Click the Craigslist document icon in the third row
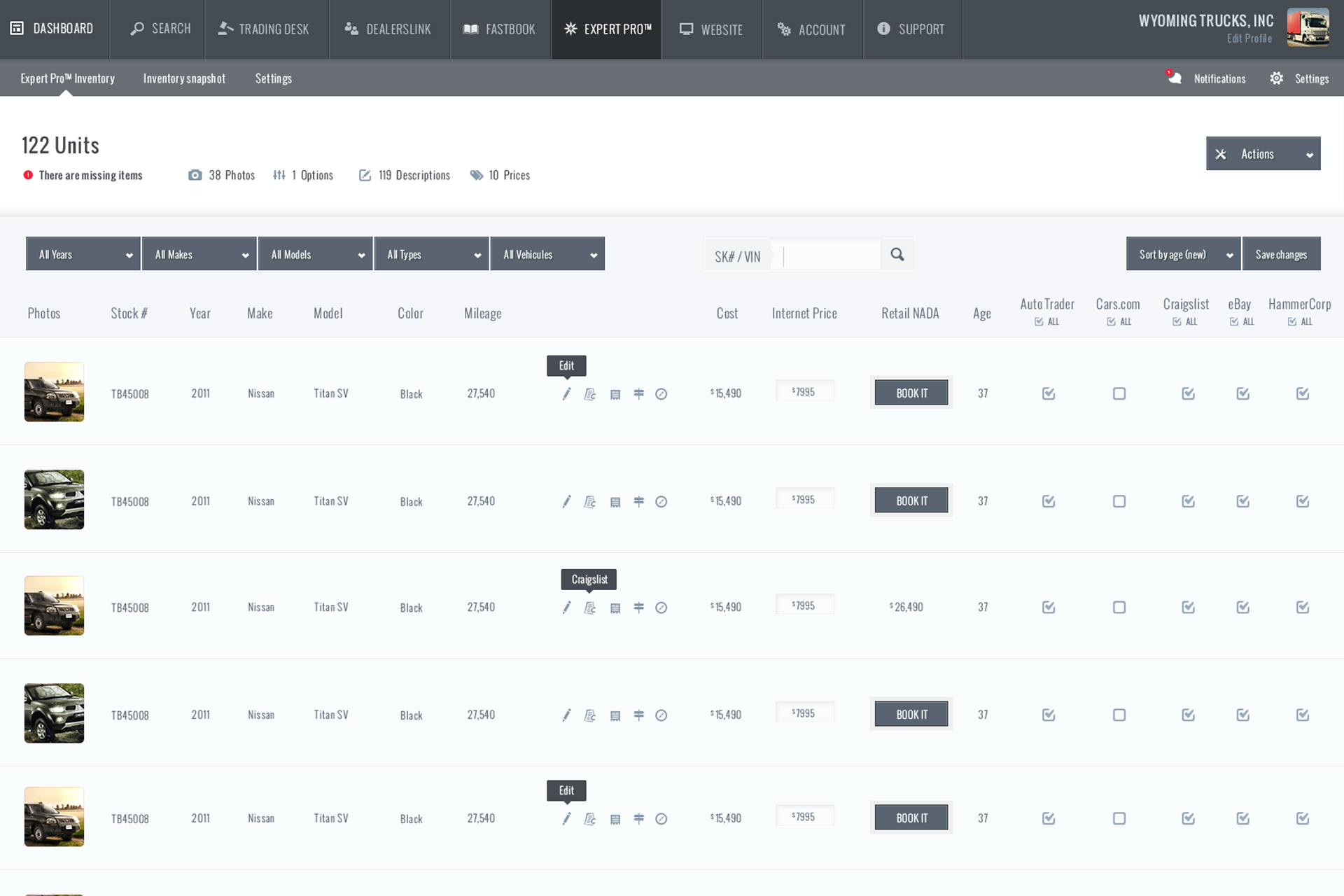The height and width of the screenshot is (896, 1344). click(590, 608)
